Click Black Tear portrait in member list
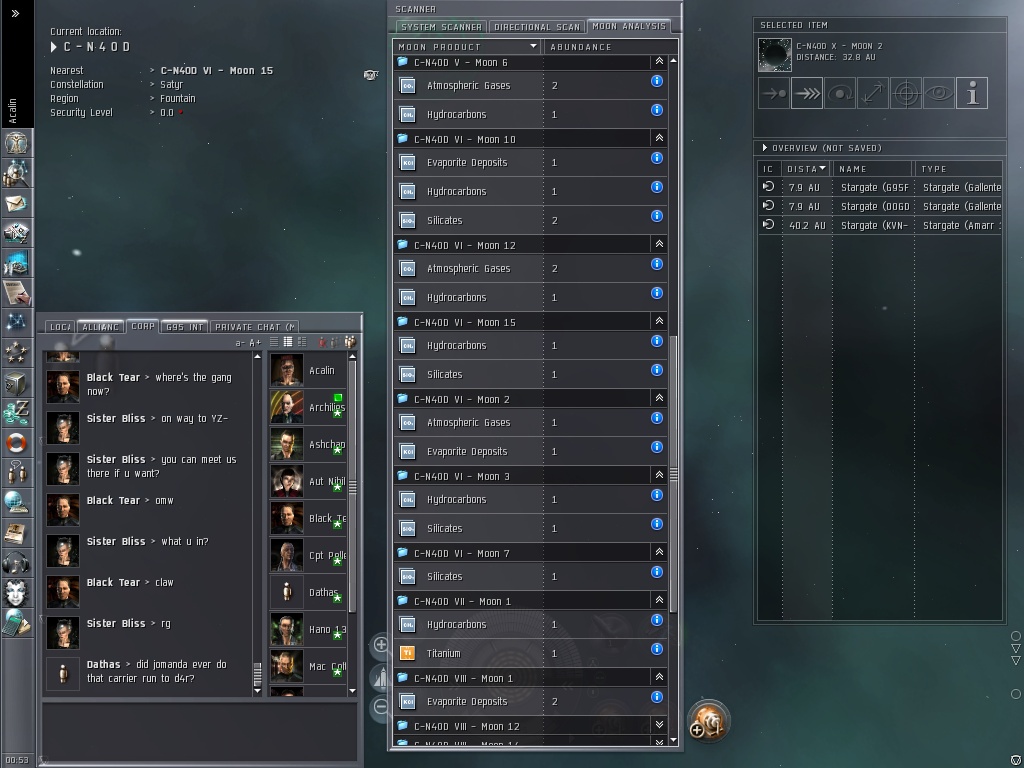Screen dimensions: 1024x768 (287, 518)
